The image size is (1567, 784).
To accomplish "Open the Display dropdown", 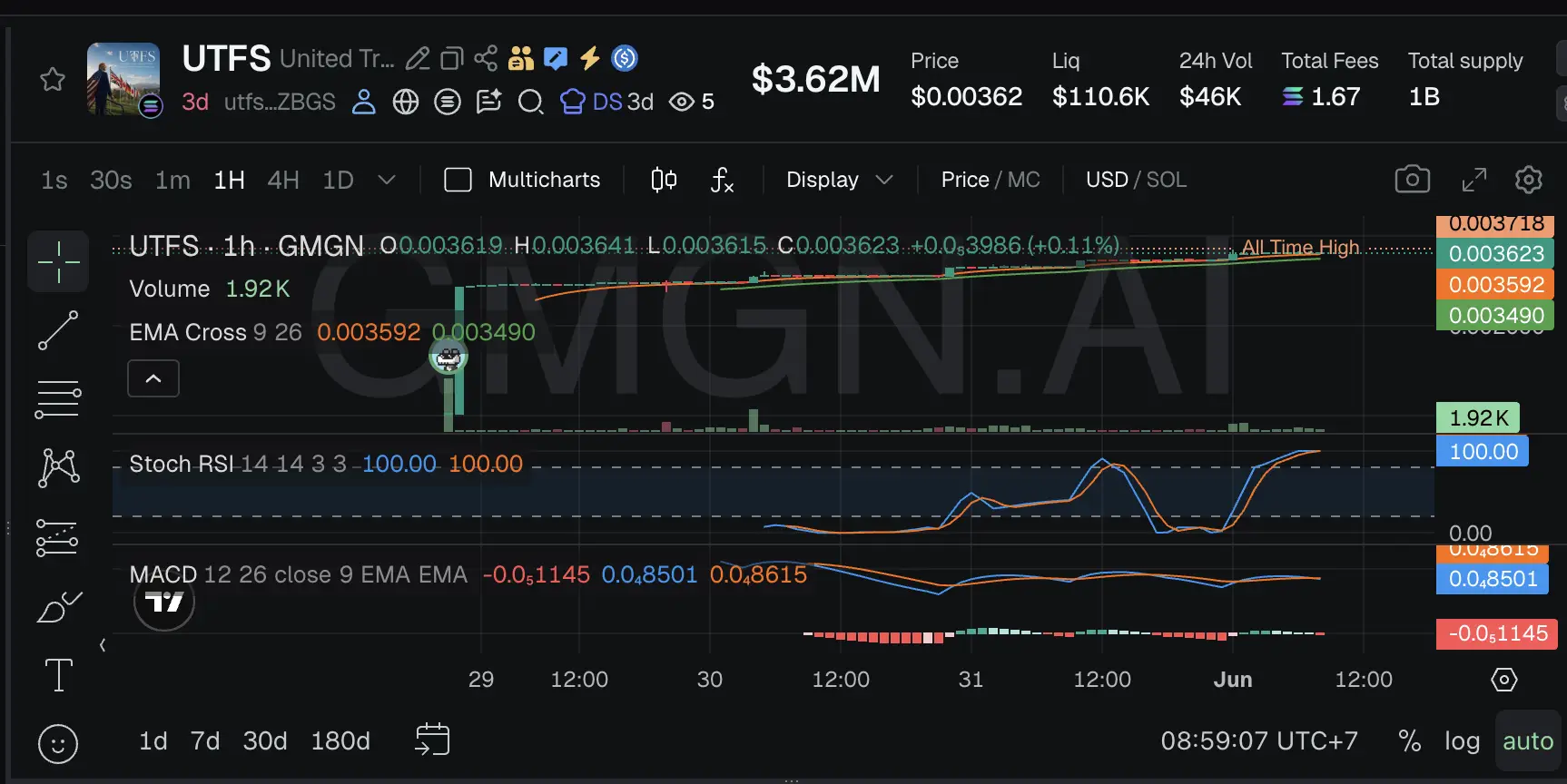I will click(x=839, y=180).
